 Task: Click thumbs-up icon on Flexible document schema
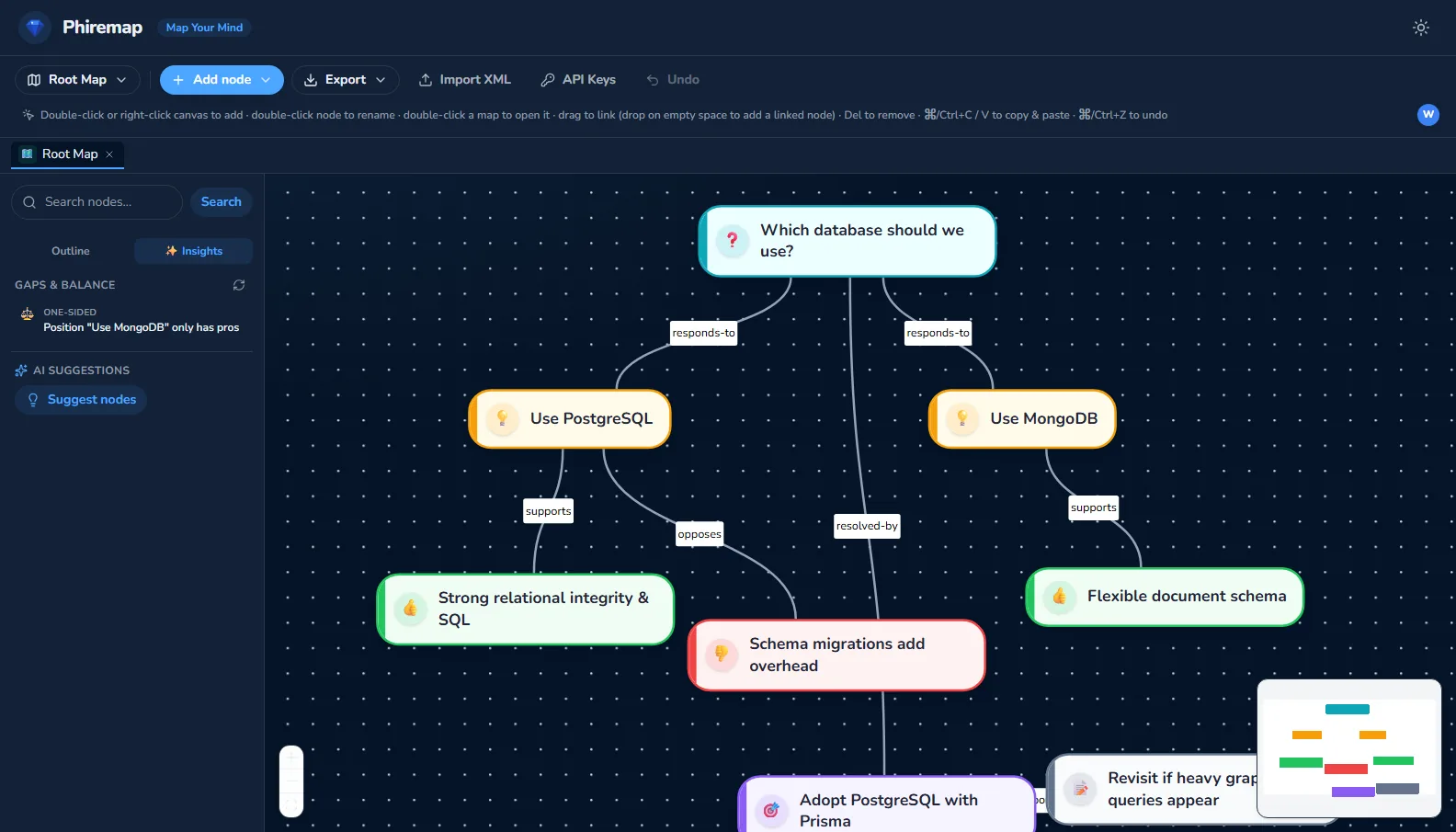tap(1060, 597)
